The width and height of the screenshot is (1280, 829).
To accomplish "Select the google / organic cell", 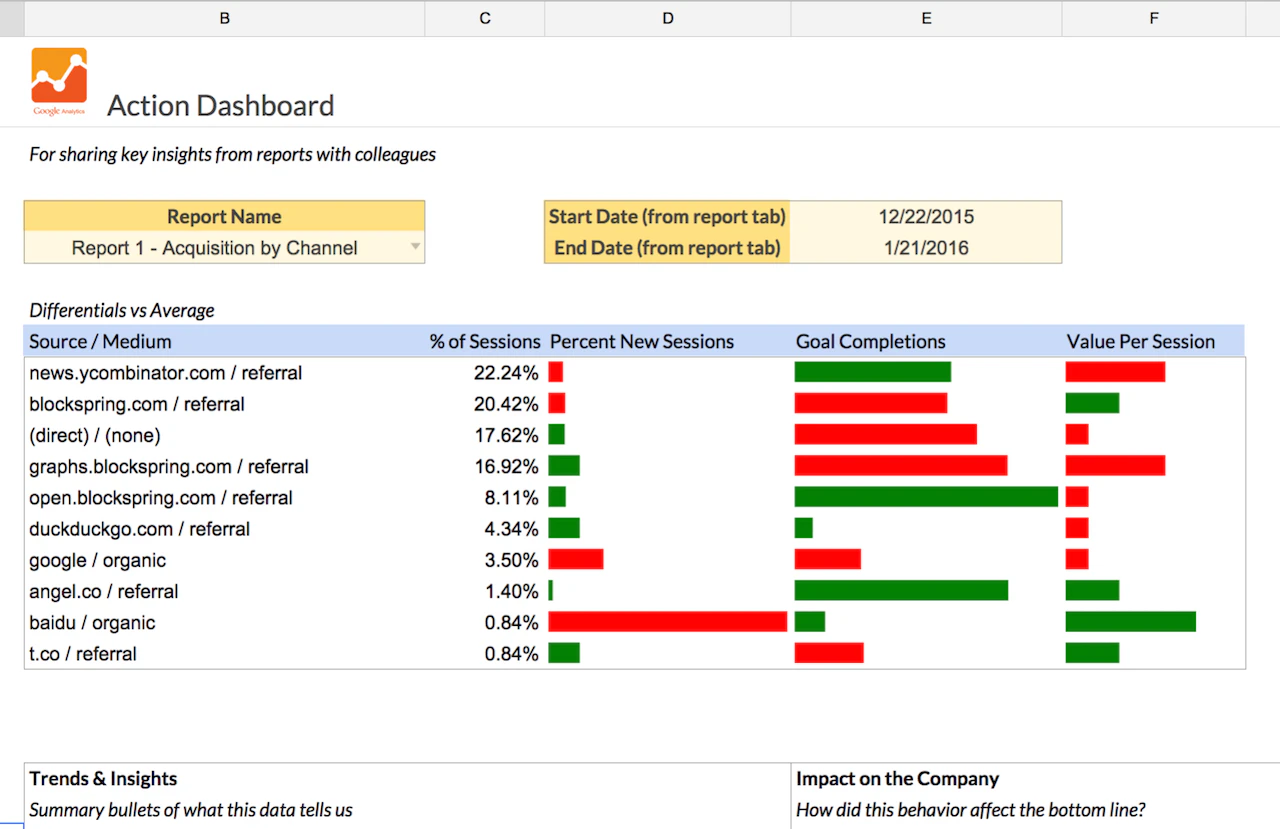I will click(224, 560).
